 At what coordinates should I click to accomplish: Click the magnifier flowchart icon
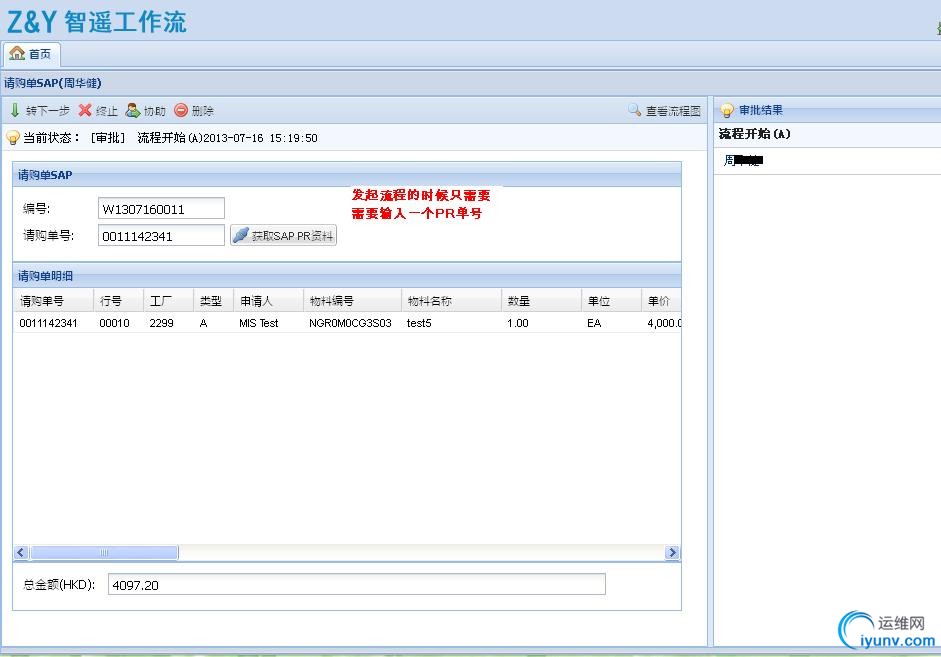635,110
